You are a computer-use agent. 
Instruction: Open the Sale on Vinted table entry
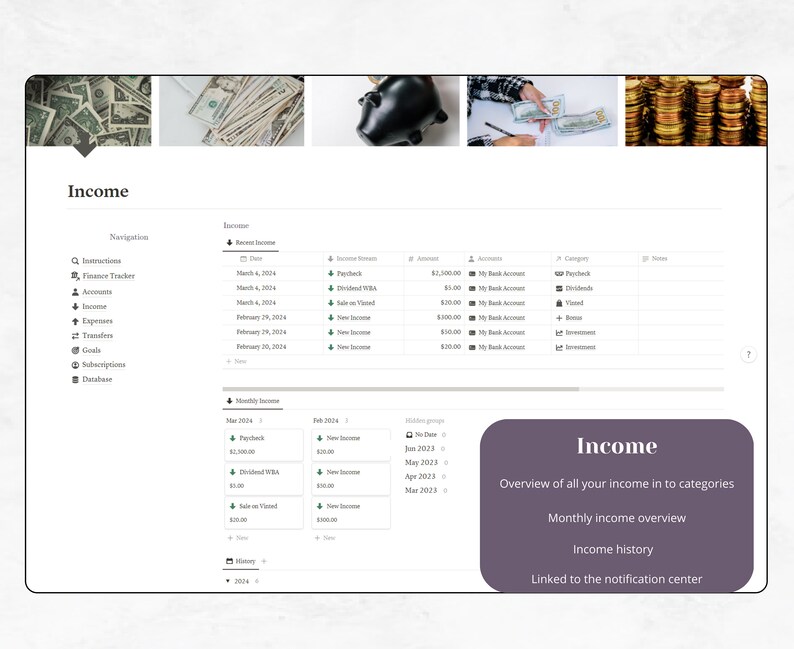coord(363,303)
